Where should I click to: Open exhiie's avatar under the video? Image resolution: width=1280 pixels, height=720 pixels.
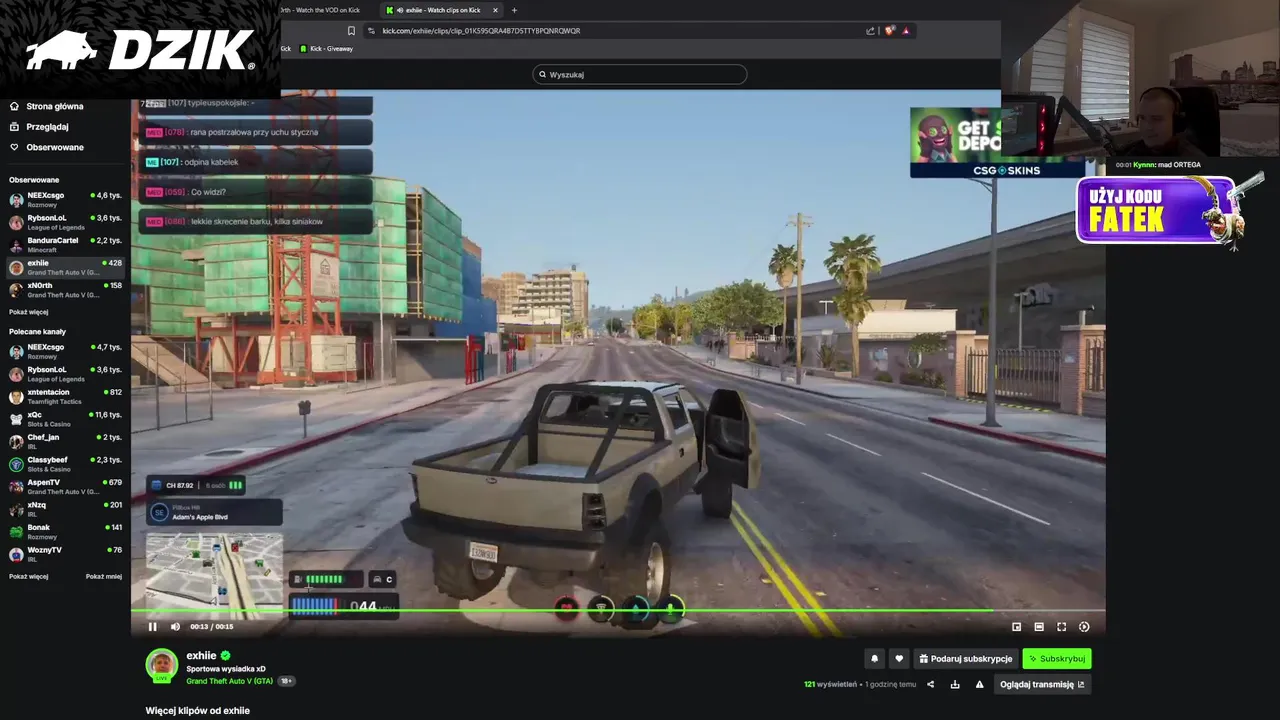pyautogui.click(x=162, y=665)
